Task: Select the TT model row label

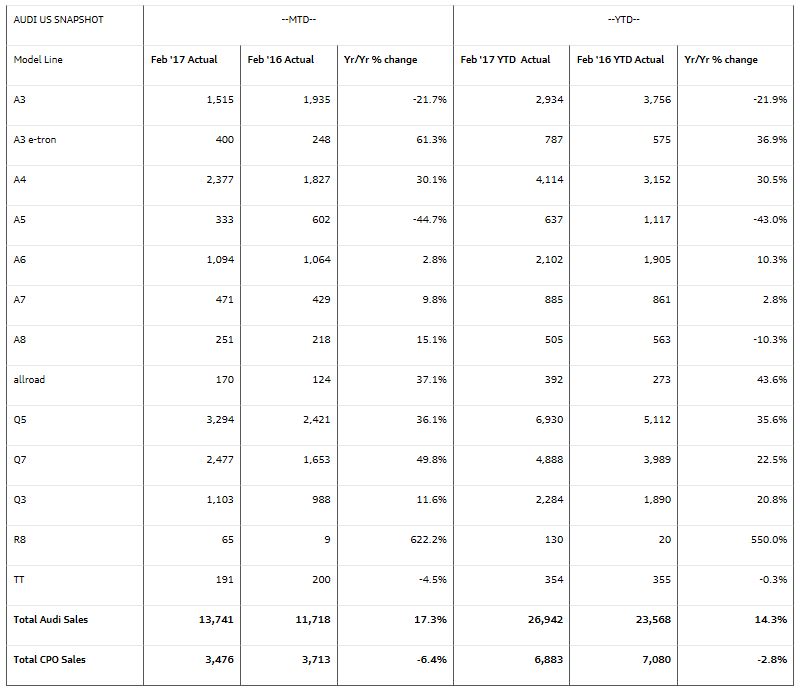Action: click(20, 579)
